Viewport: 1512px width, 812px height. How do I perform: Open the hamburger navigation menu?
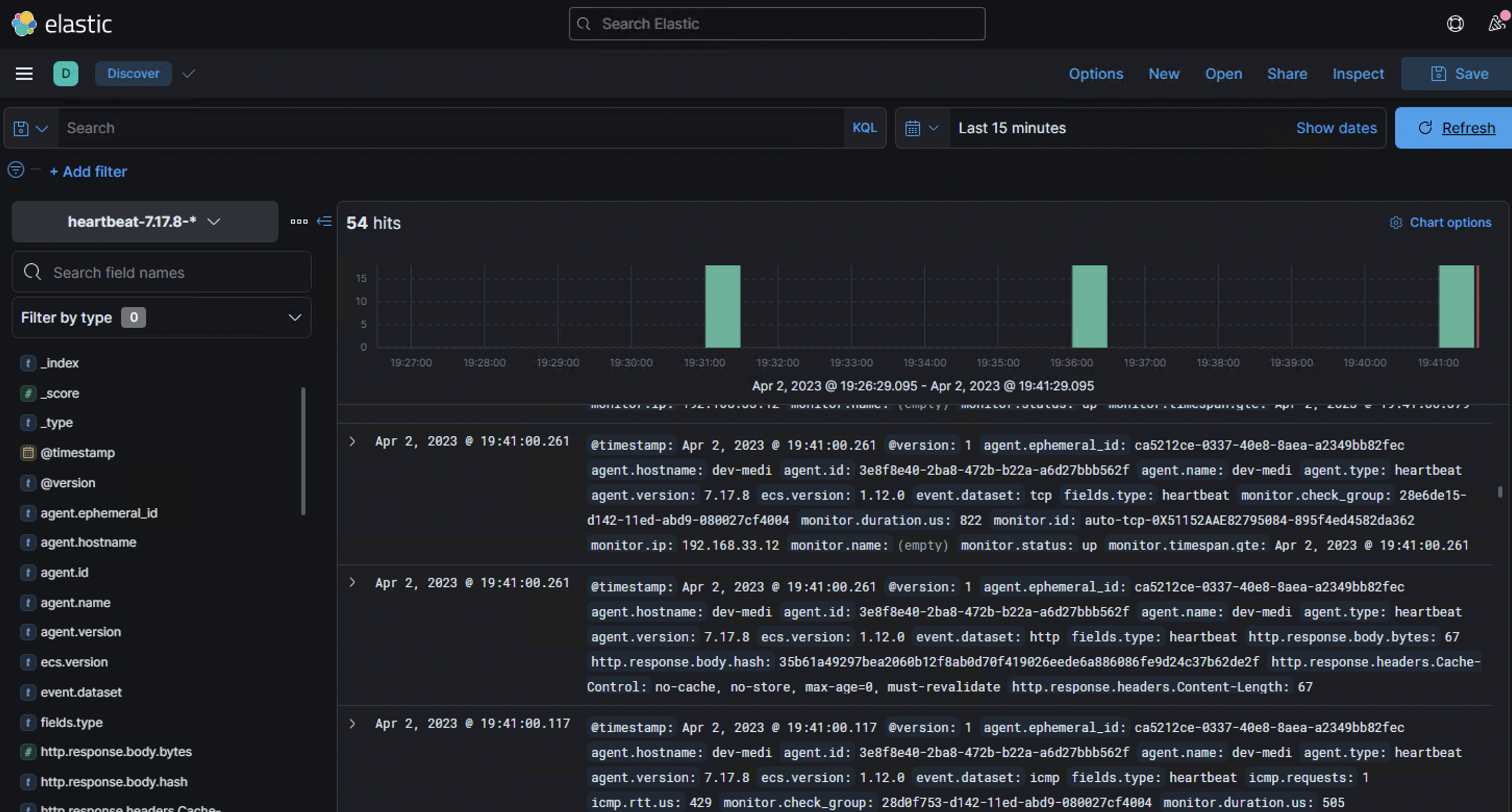(24, 73)
